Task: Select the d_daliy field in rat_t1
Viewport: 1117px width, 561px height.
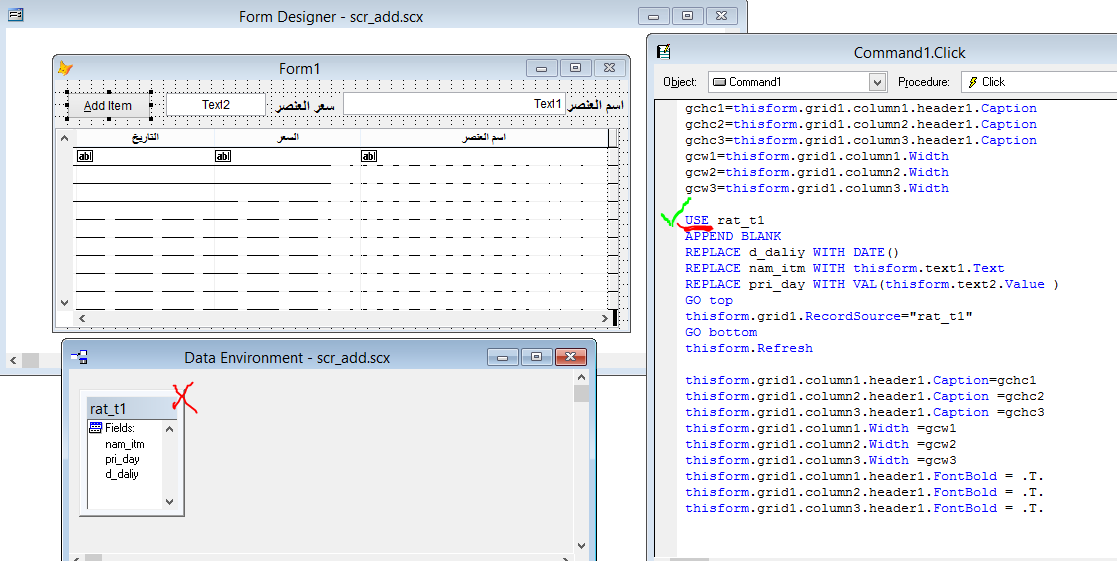Action: click(x=122, y=473)
